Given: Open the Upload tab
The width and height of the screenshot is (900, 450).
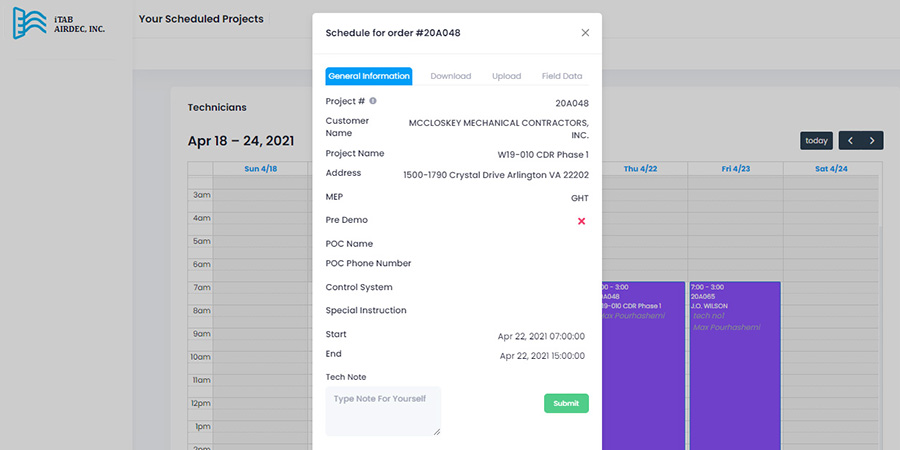Looking at the screenshot, I should (x=506, y=76).
